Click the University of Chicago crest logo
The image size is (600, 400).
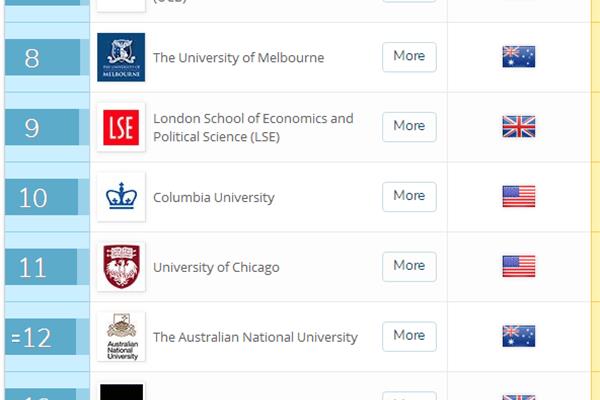pos(121,266)
